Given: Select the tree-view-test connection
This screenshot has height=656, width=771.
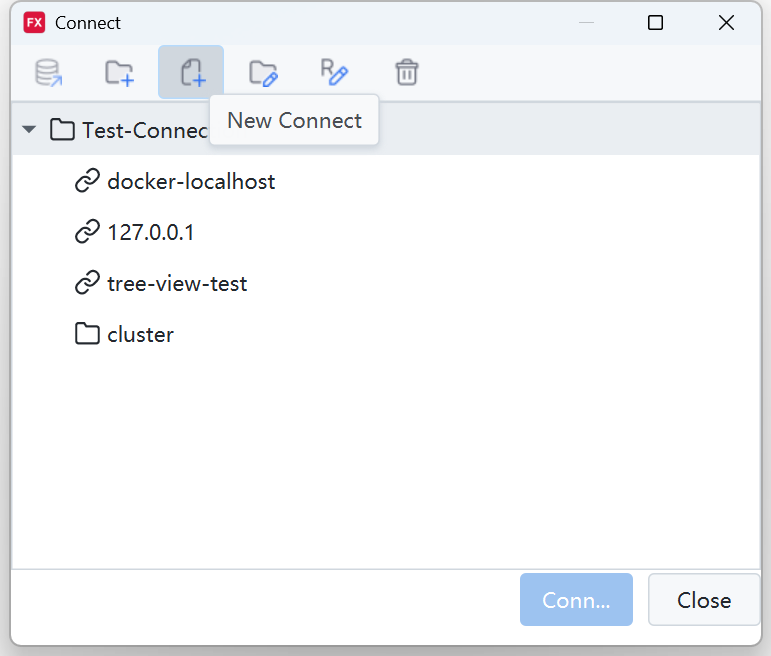Looking at the screenshot, I should [x=177, y=284].
